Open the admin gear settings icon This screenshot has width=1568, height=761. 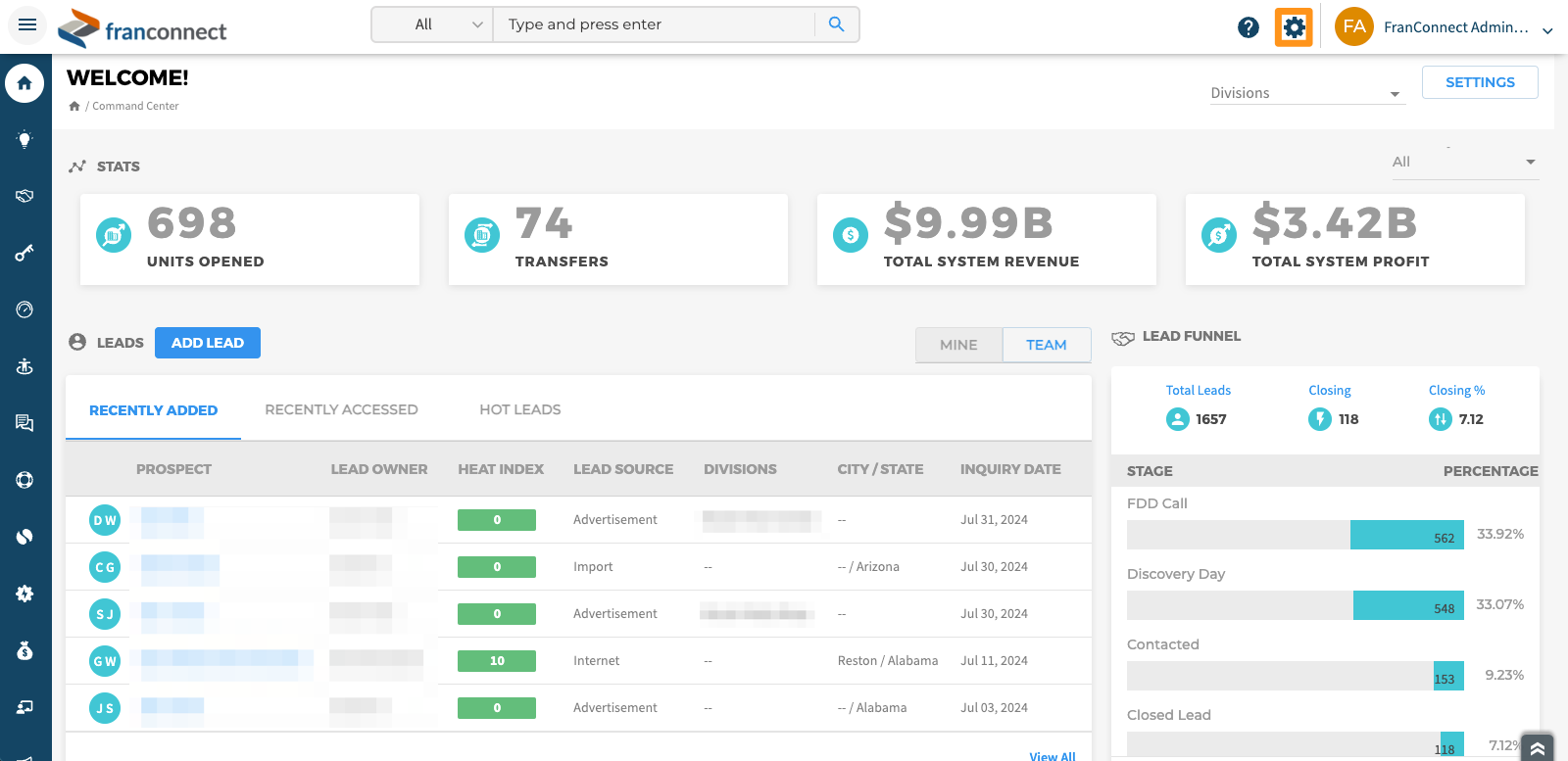point(1294,27)
